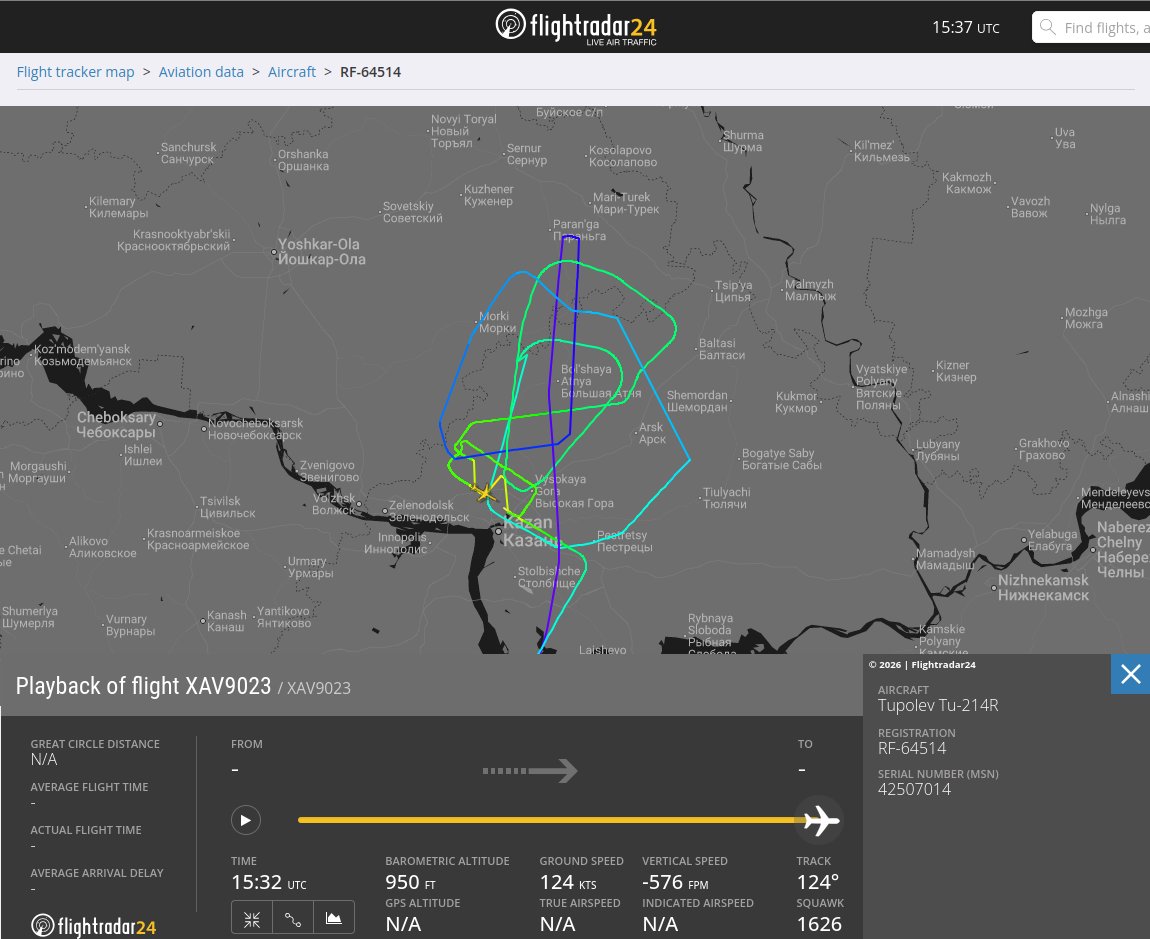Click the serial number 42507014

click(915, 789)
